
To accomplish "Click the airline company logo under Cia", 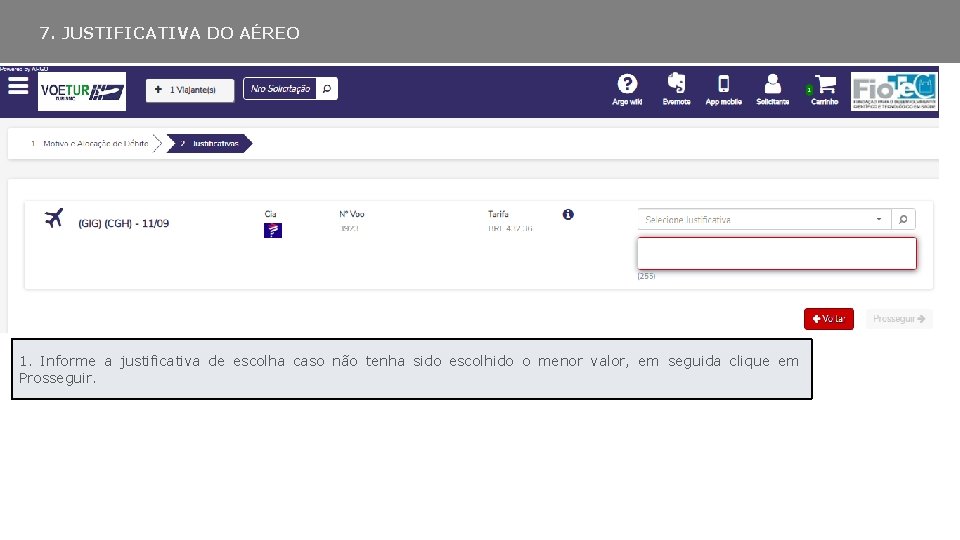I will click(x=273, y=230).
